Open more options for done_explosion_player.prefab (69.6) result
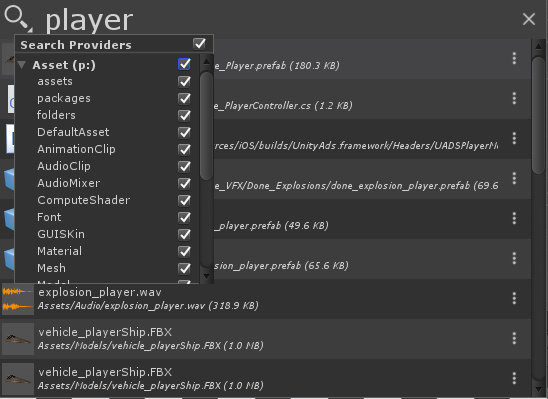This screenshot has width=548, height=399. coord(514,178)
